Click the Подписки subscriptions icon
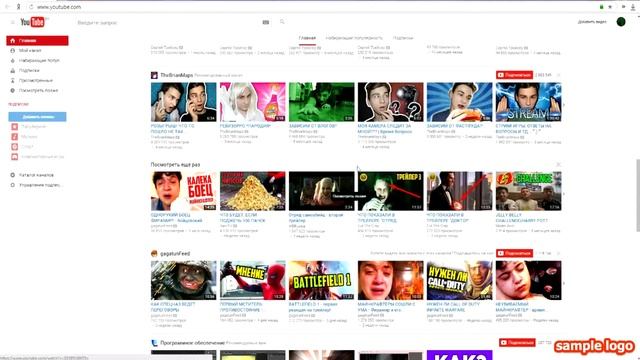 pyautogui.click(x=13, y=71)
